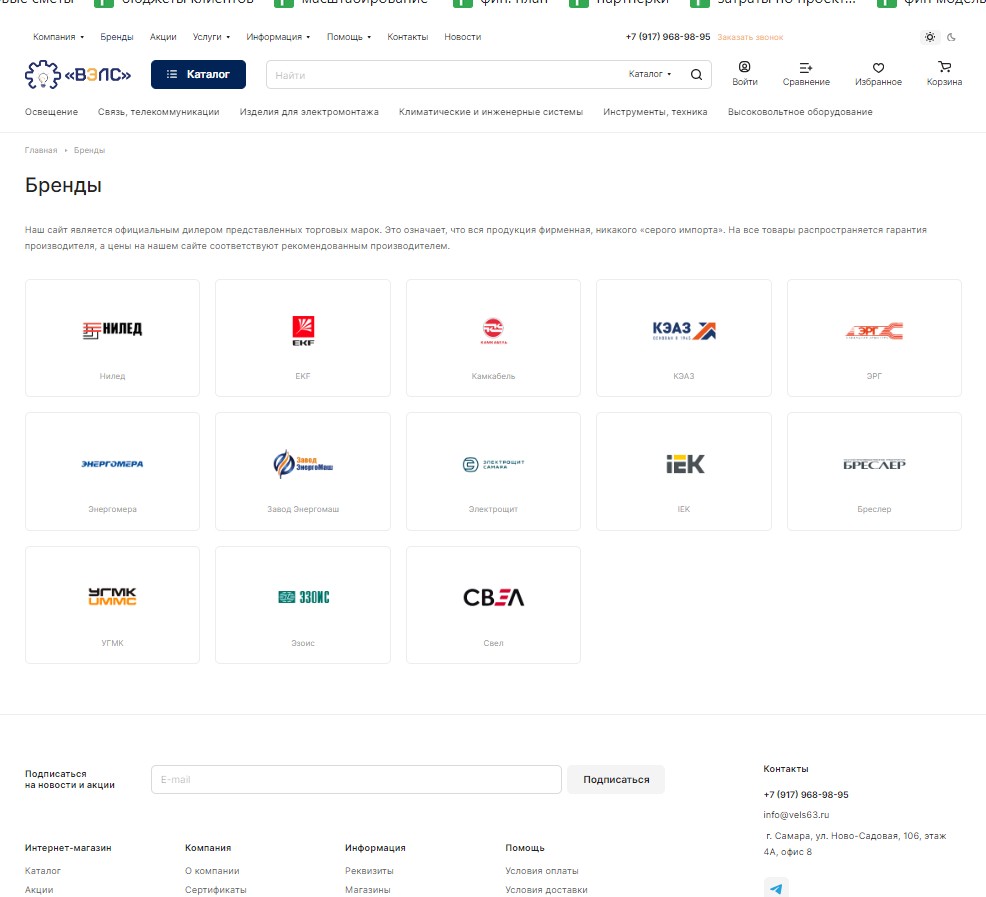Open footer Реквизиты link

tap(369, 871)
